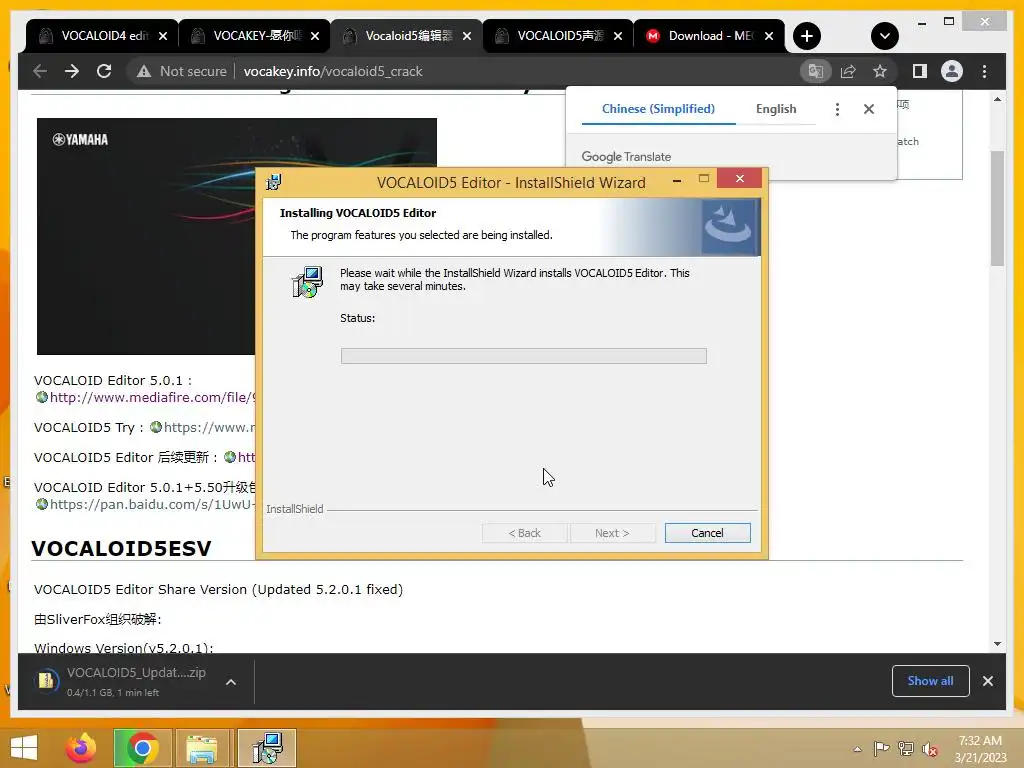Click the scrollbar down arrow
Viewport: 1024px width, 768px height.
click(997, 643)
